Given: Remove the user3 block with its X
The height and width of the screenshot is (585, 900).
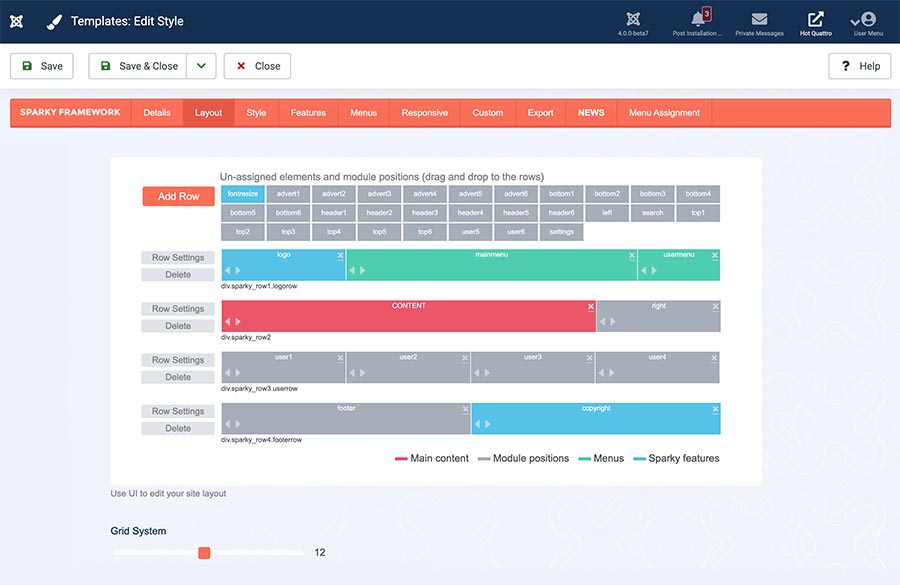Looking at the screenshot, I should click(589, 358).
